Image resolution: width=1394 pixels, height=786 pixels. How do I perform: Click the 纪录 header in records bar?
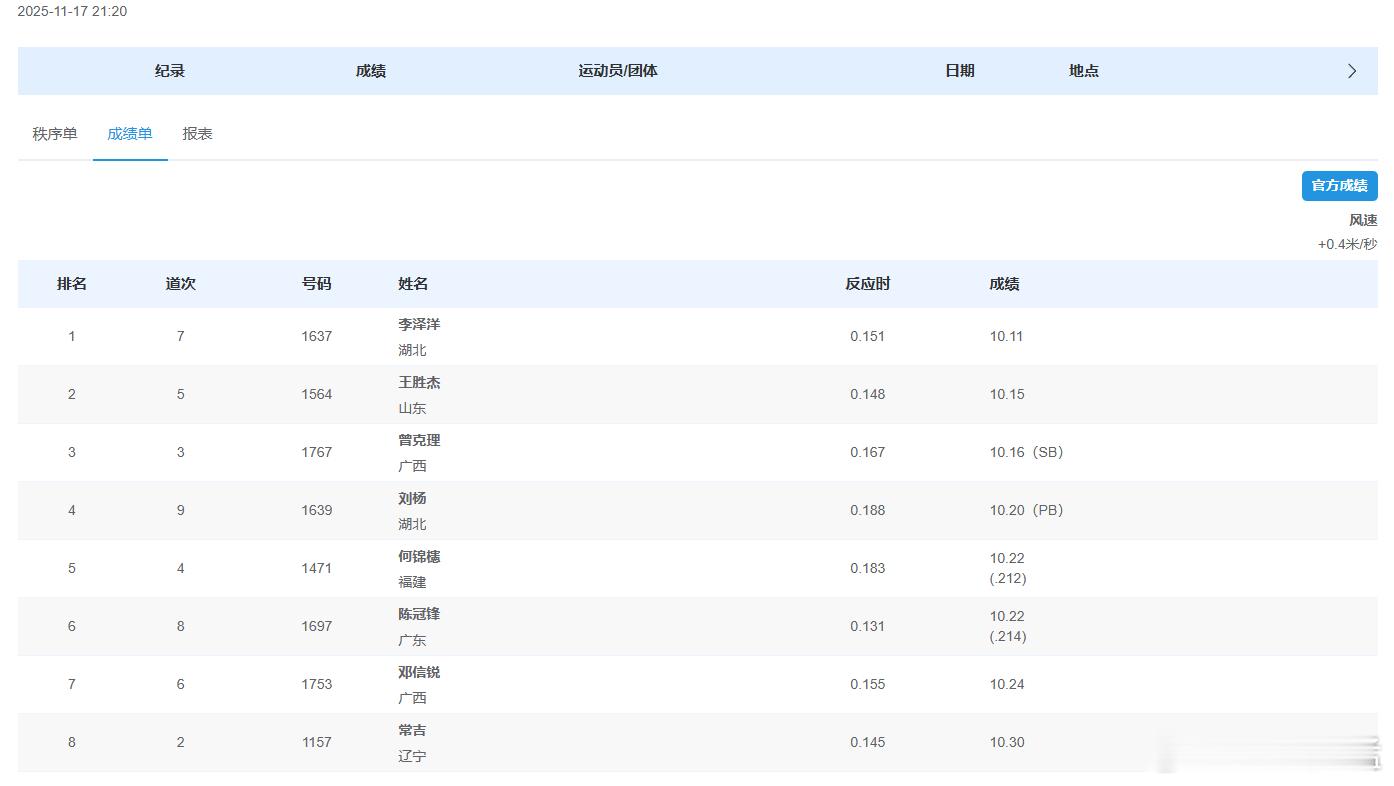(x=170, y=71)
